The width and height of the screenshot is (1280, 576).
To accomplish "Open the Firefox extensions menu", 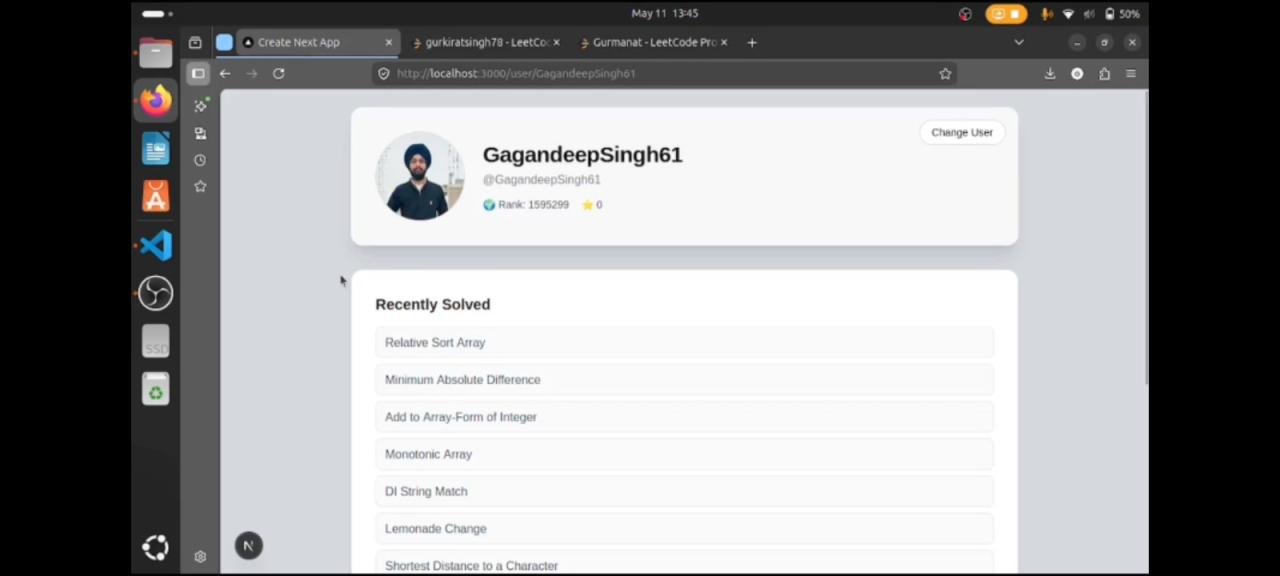I will pyautogui.click(x=1104, y=73).
